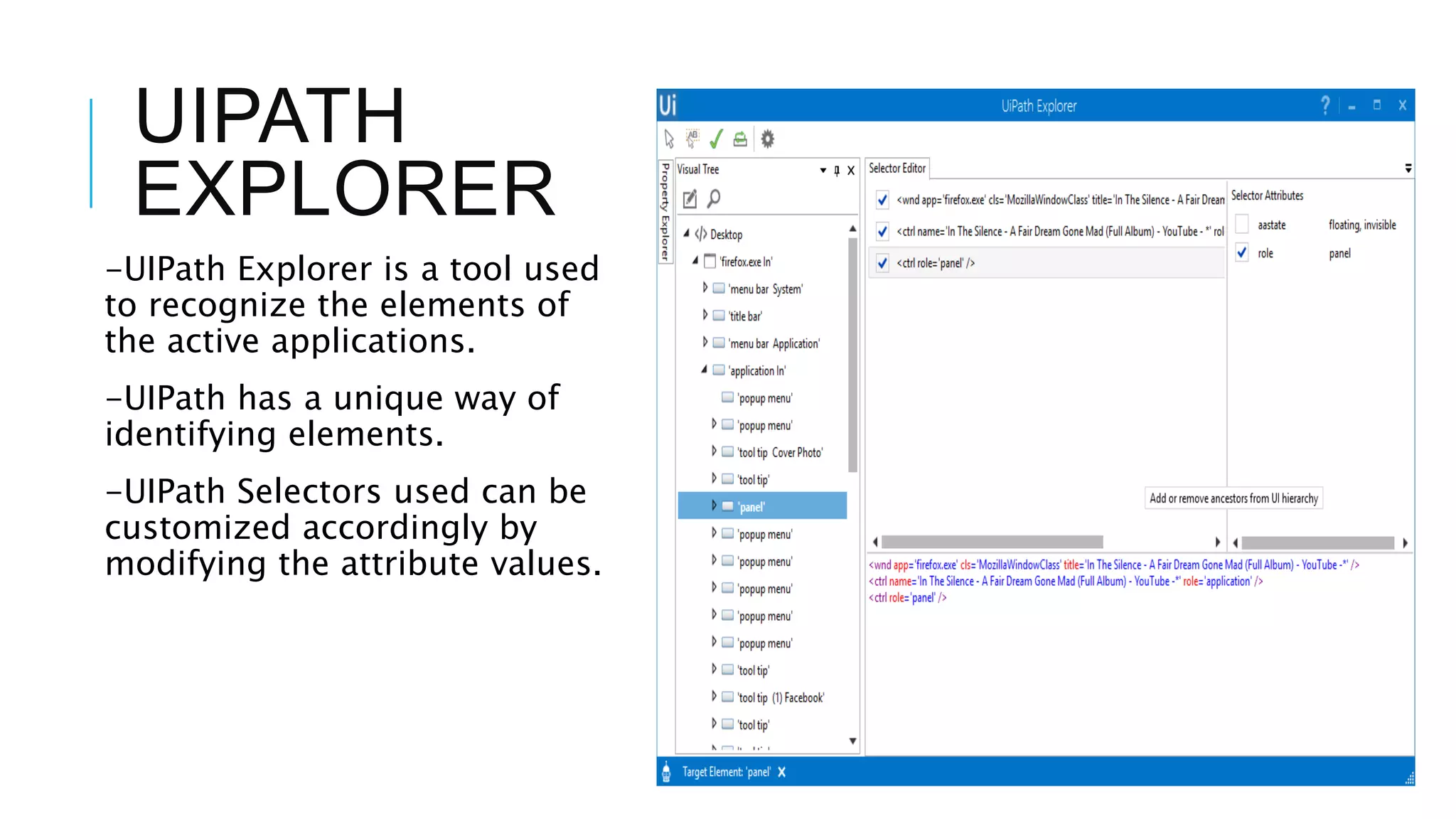Screen dimensions: 1456x819
Task: Open the Property Explorer side tab
Action: (x=665, y=212)
